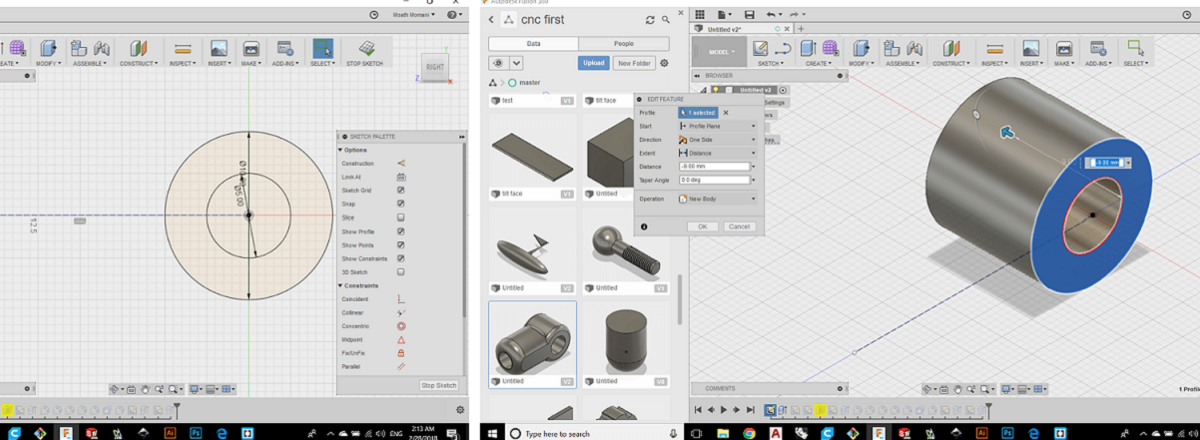Image resolution: width=1200 pixels, height=440 pixels.
Task: Click the Upload button
Action: tap(593, 62)
